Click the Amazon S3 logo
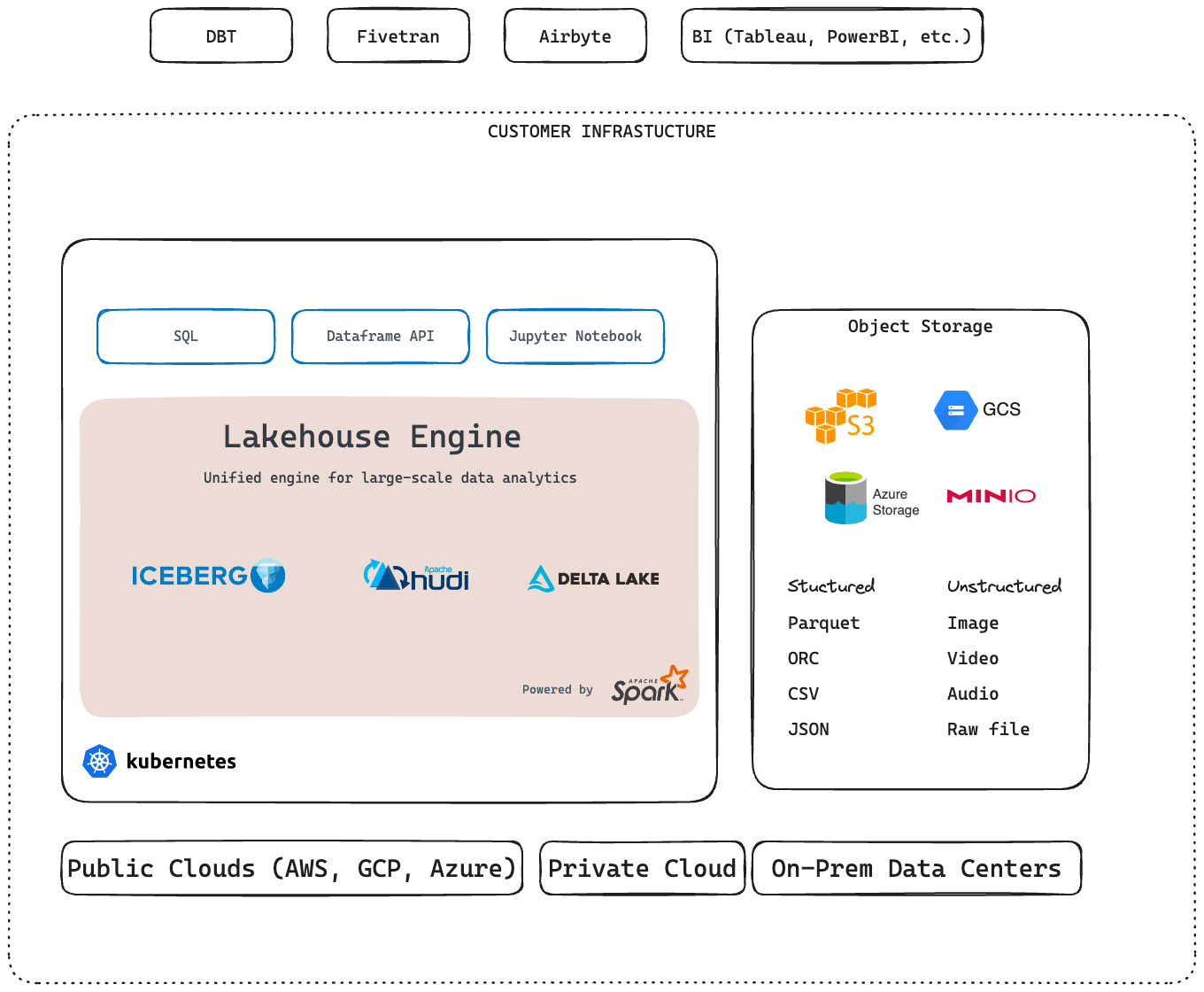This screenshot has width=1204, height=992. point(841,415)
